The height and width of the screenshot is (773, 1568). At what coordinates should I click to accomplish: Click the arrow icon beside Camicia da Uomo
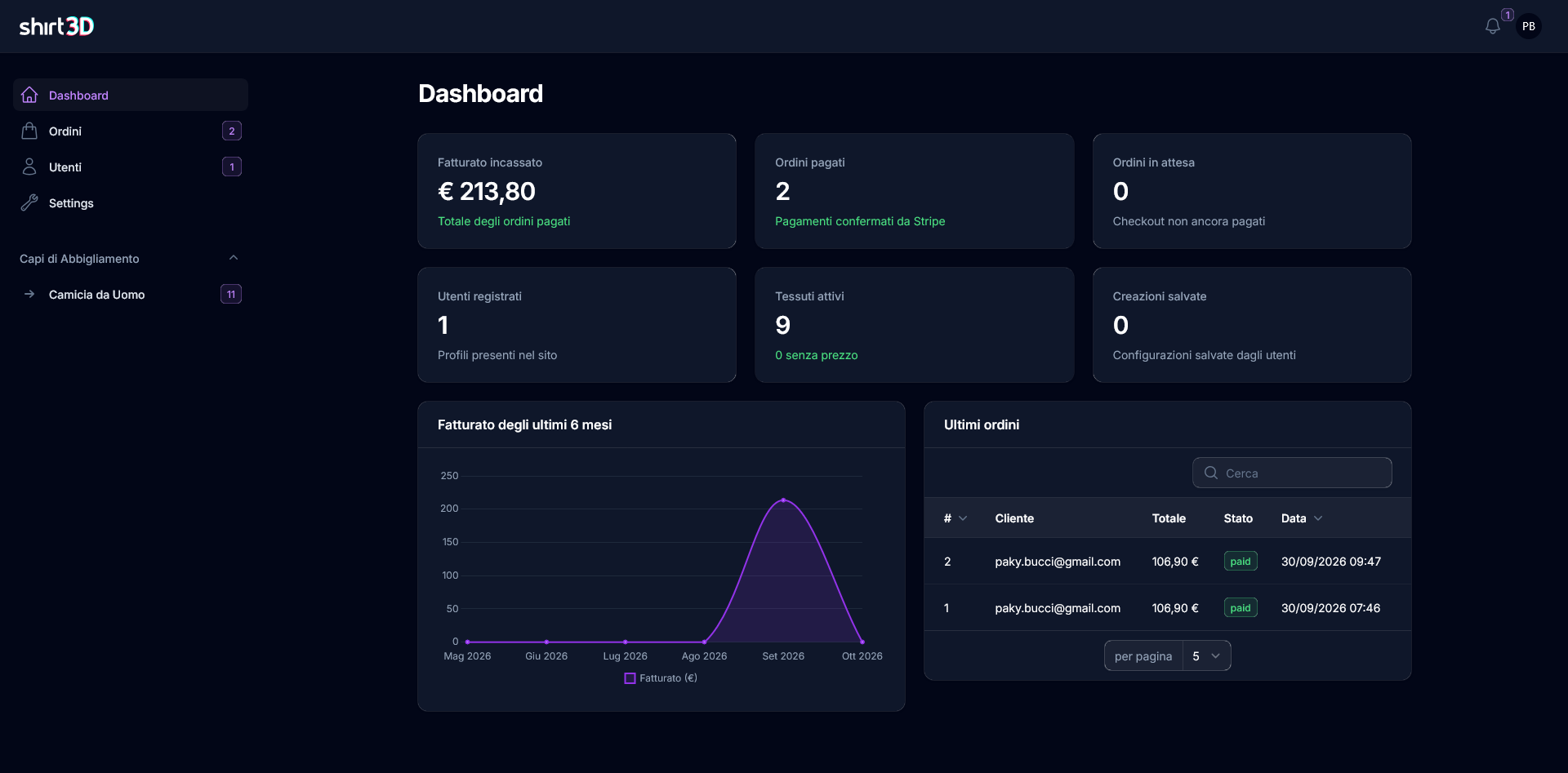point(29,294)
